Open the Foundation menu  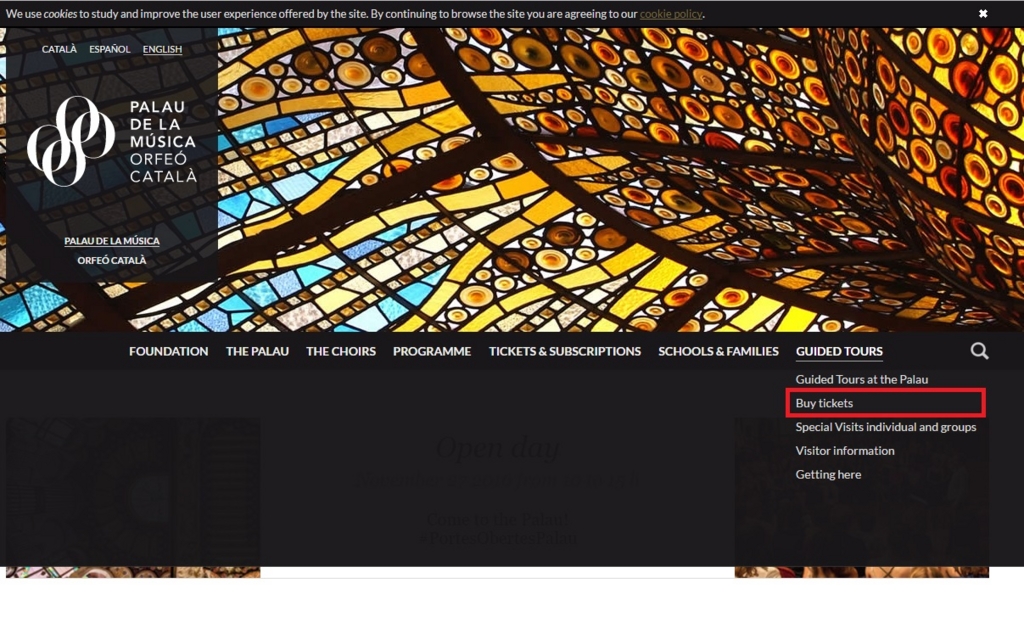point(168,351)
